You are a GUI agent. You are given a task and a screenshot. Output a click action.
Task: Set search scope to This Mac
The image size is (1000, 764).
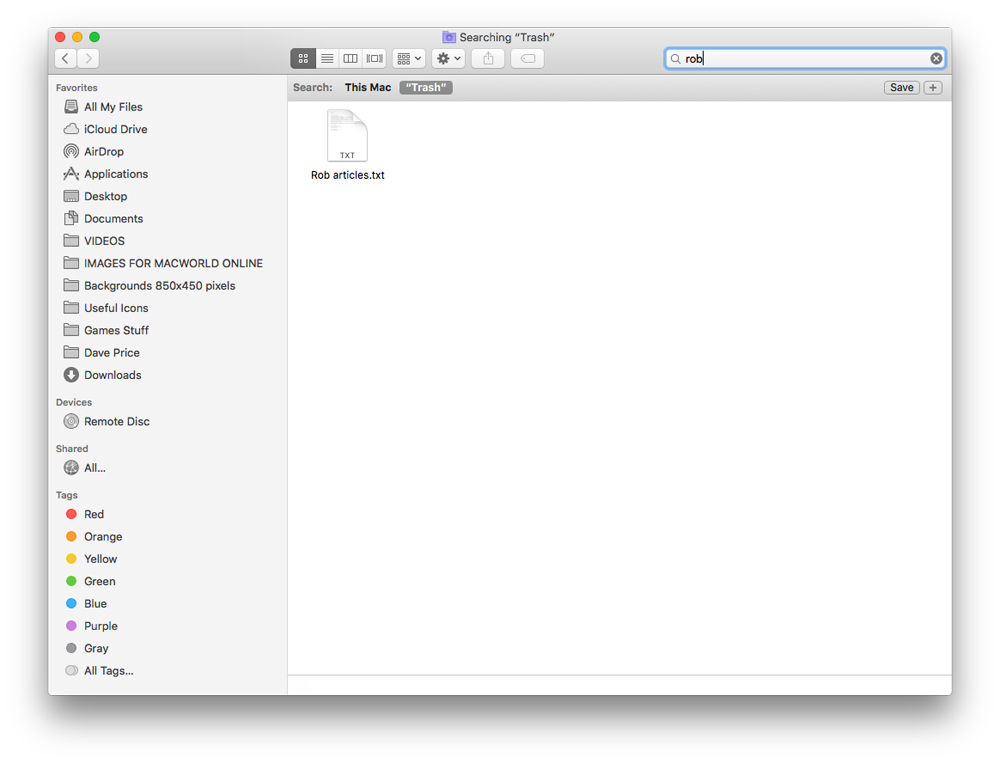(367, 87)
